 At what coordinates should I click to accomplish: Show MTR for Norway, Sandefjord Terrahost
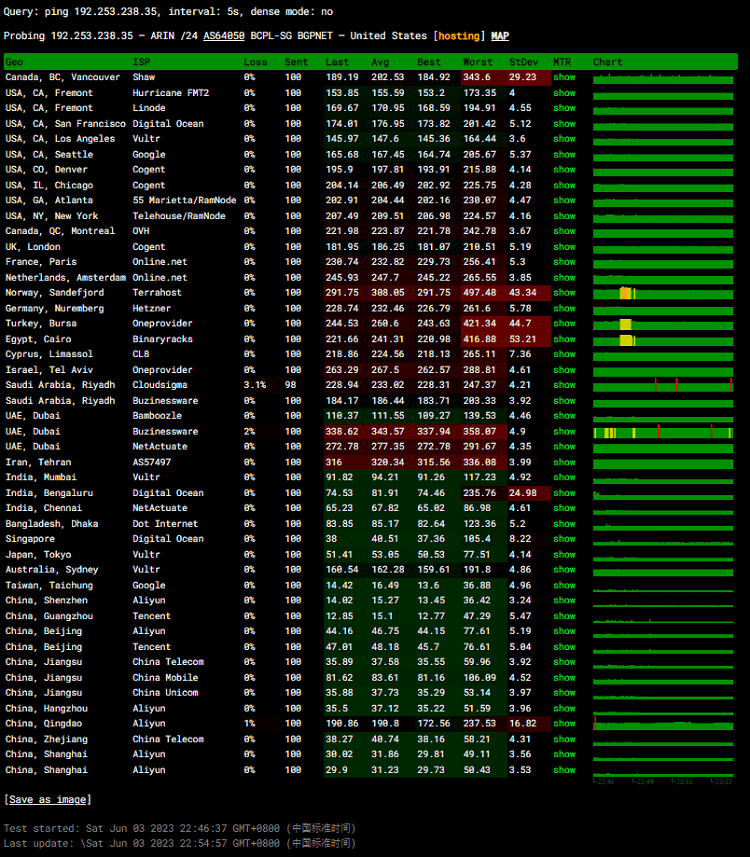564,293
